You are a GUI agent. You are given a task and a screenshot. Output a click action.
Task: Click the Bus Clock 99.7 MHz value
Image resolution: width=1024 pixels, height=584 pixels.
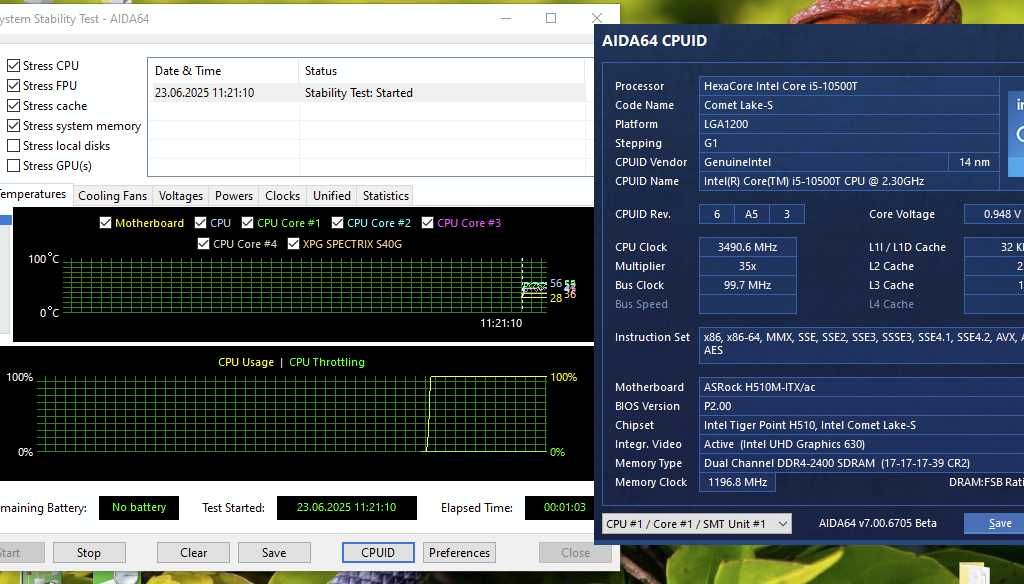click(748, 285)
